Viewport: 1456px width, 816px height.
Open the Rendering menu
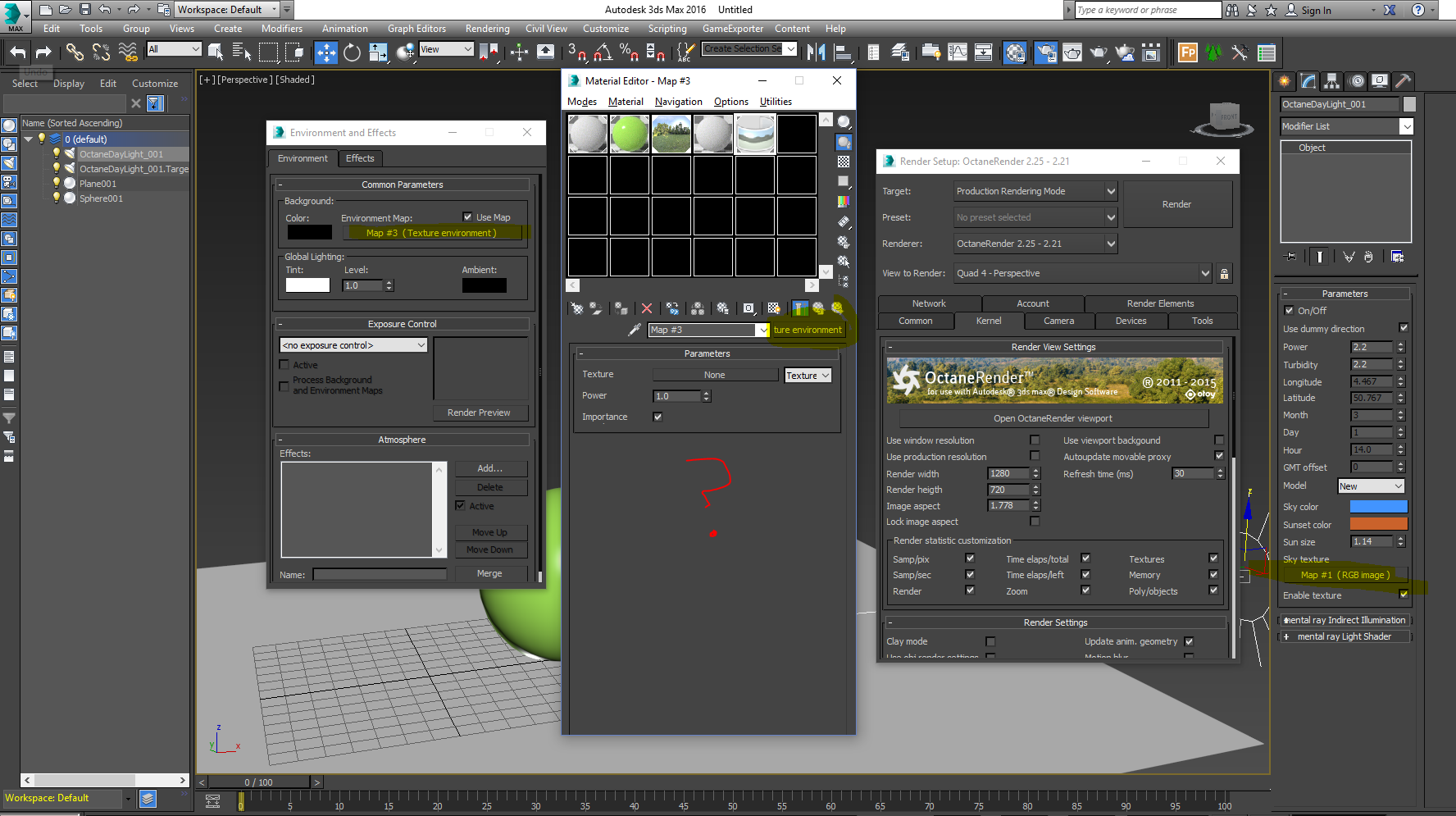point(488,29)
